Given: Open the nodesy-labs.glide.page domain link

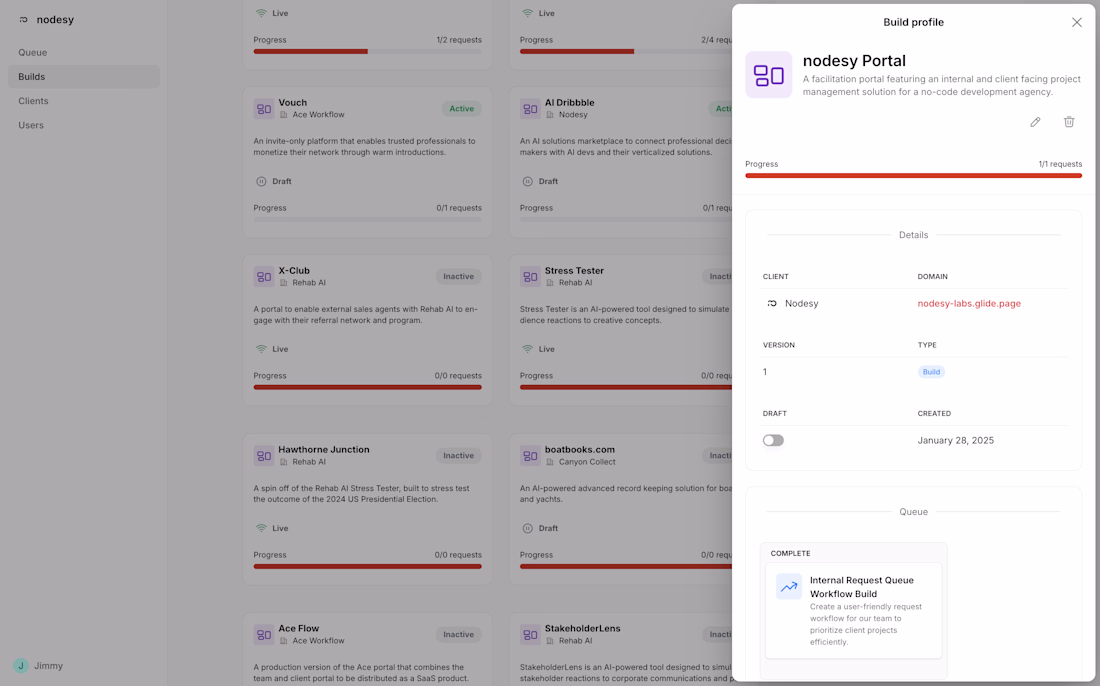Looking at the screenshot, I should 969,303.
